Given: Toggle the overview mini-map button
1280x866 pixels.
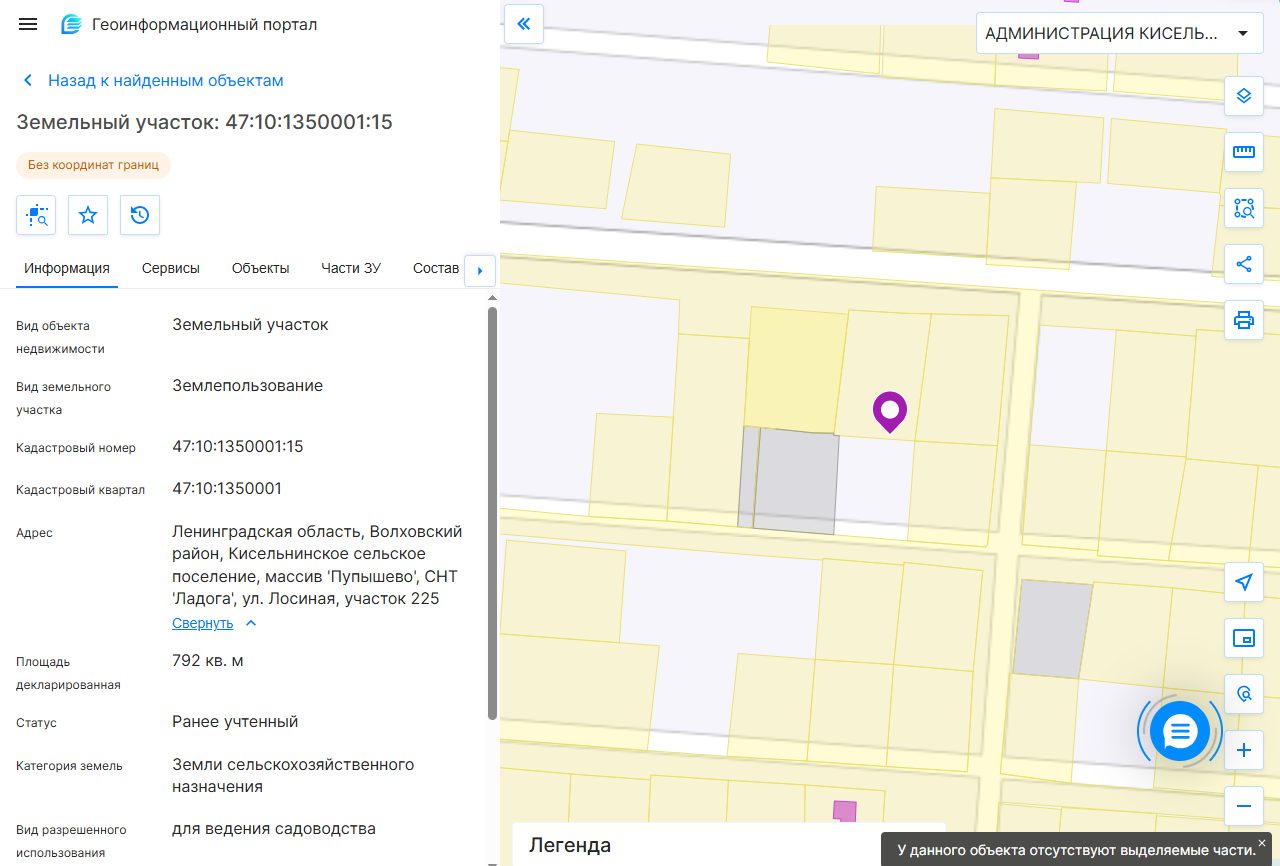Looking at the screenshot, I should point(1244,638).
